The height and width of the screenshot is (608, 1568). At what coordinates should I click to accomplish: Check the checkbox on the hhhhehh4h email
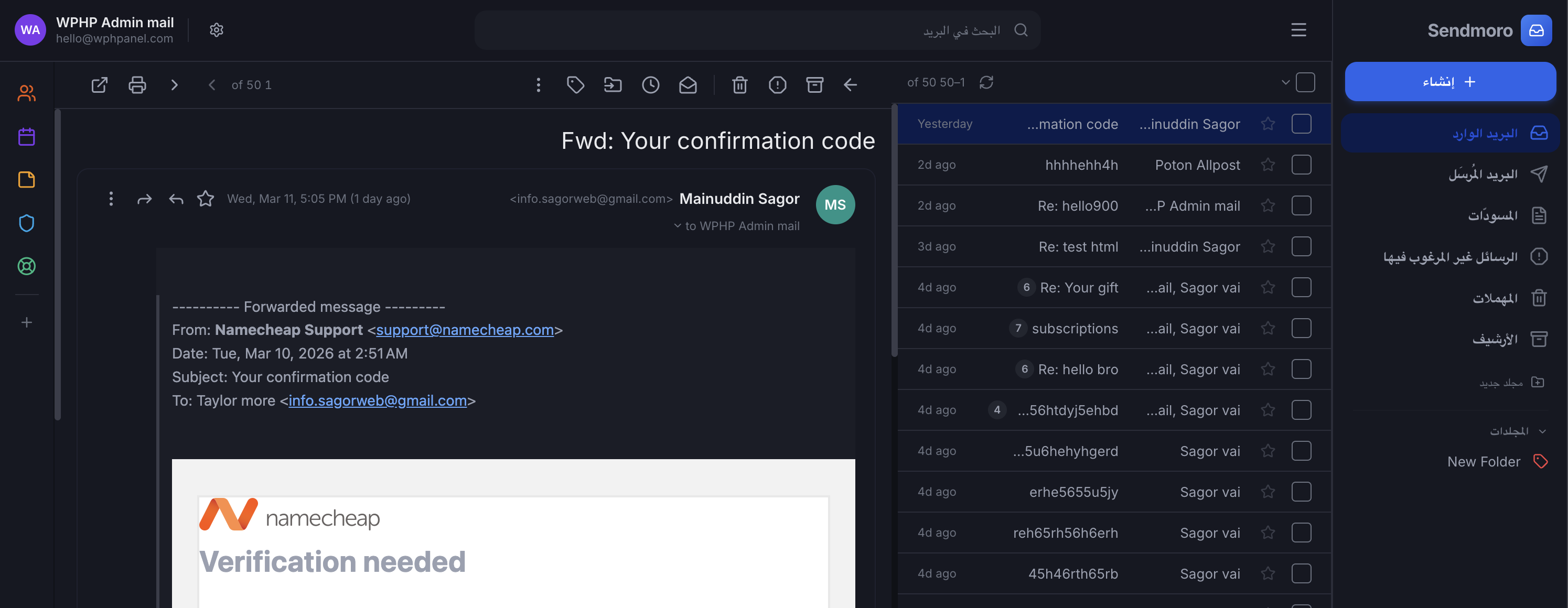[x=1302, y=165]
